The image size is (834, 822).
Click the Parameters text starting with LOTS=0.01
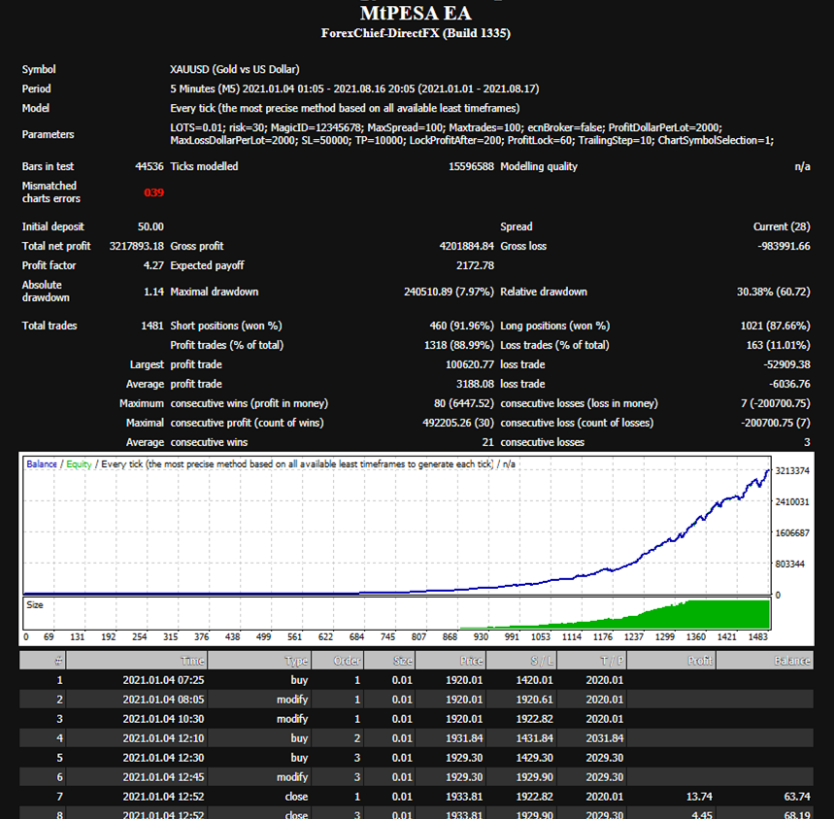[470, 134]
